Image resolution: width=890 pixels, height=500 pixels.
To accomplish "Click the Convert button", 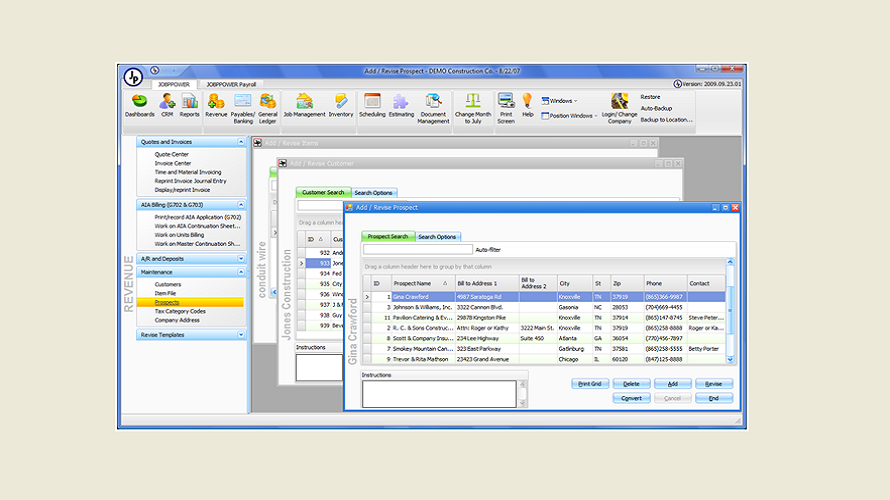I will (x=631, y=398).
